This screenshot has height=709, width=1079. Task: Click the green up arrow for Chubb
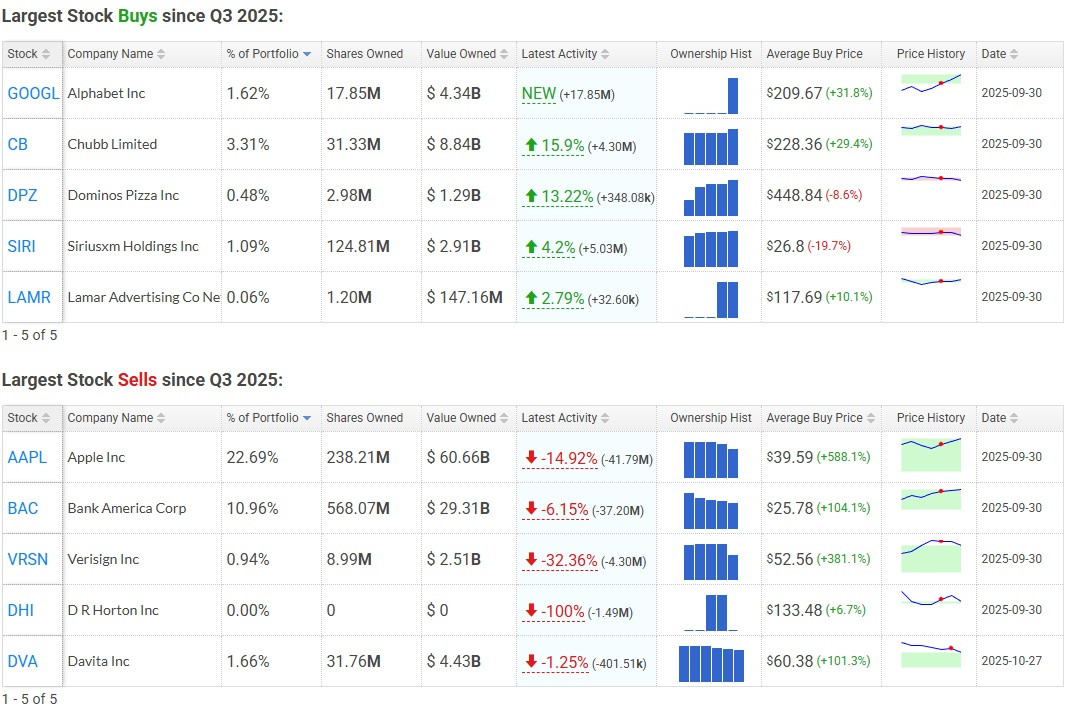pyautogui.click(x=531, y=145)
